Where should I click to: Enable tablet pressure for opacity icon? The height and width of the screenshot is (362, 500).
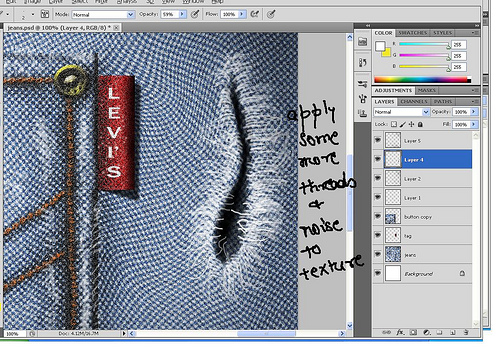[x=195, y=14]
